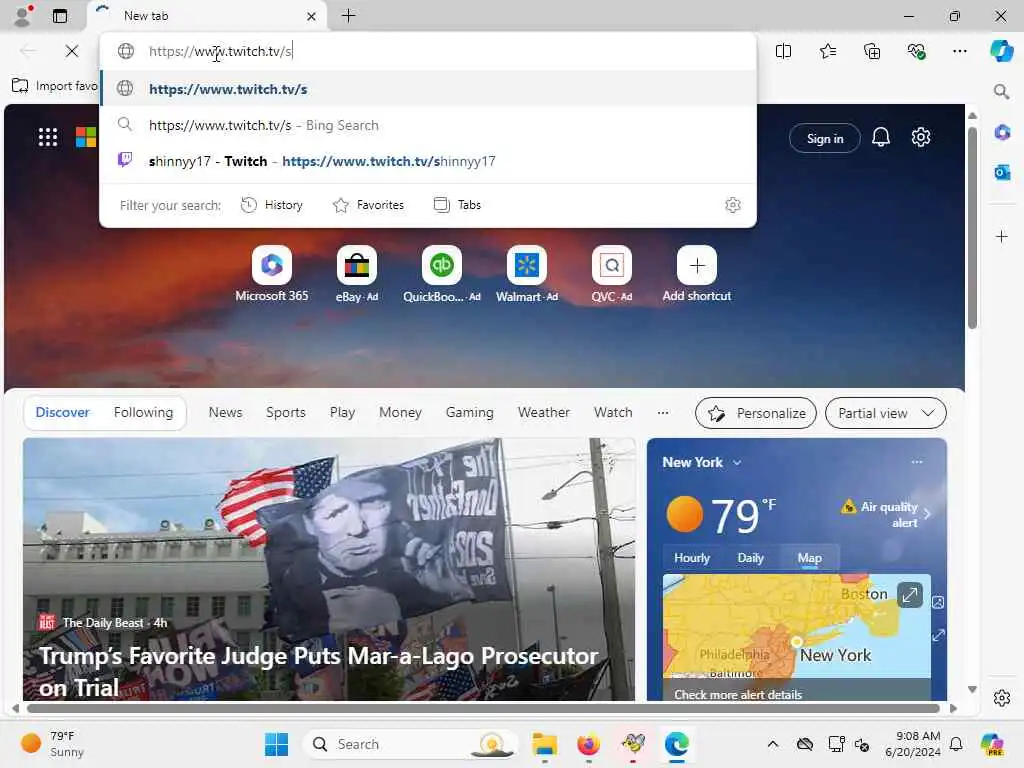The image size is (1024, 768).
Task: Open the Partial view dropdown
Action: tap(886, 413)
